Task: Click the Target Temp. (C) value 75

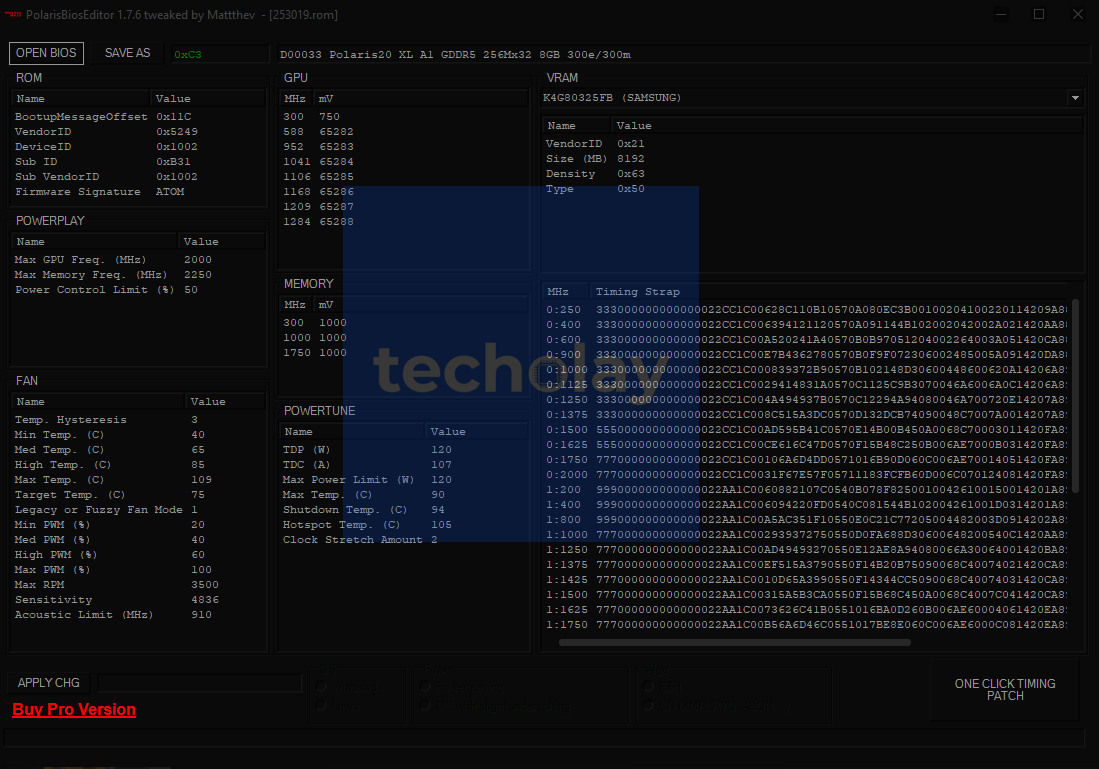Action: pos(198,495)
